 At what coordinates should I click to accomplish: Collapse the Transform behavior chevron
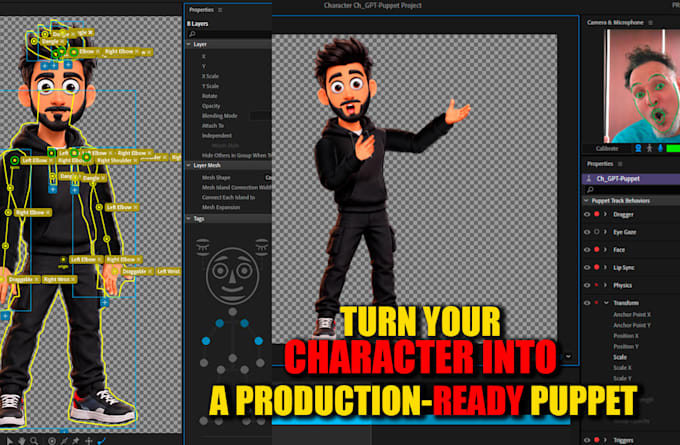(x=606, y=303)
